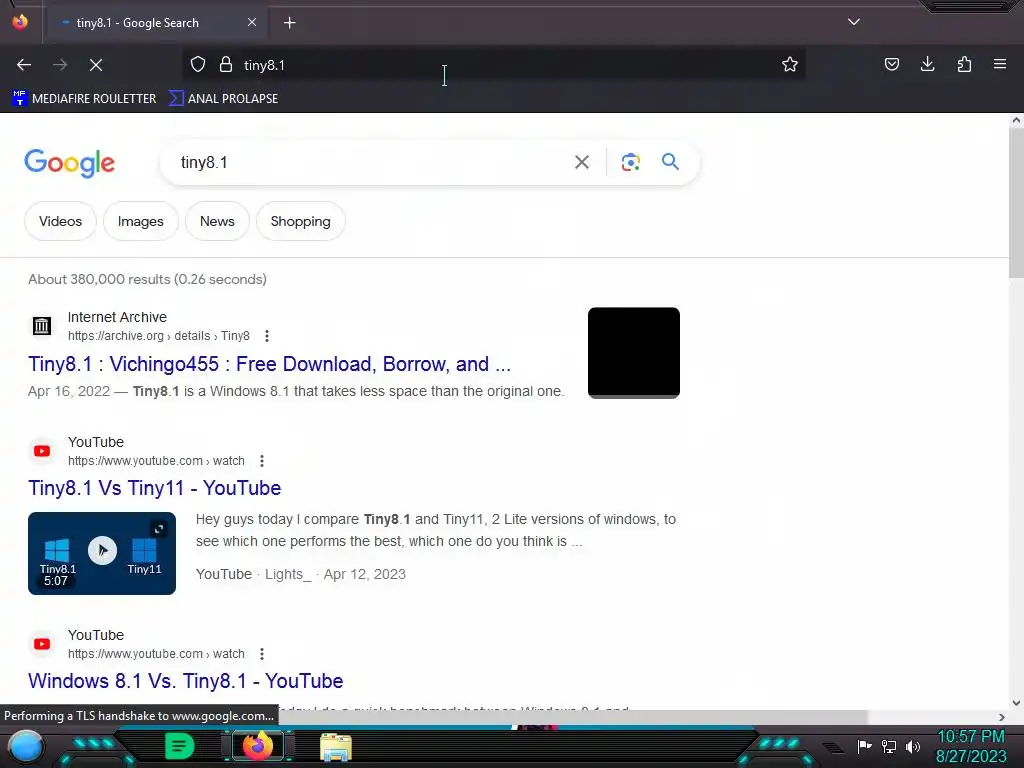Filter results by News

pos(217,221)
